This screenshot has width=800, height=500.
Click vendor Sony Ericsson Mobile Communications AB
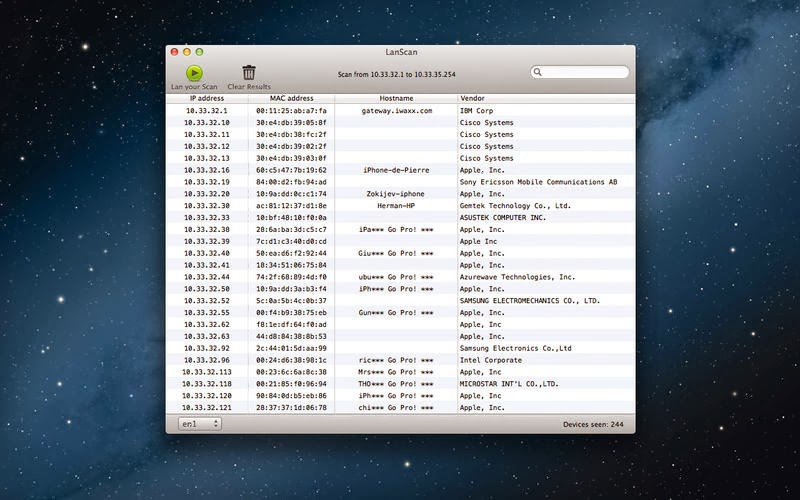[x=538, y=182]
